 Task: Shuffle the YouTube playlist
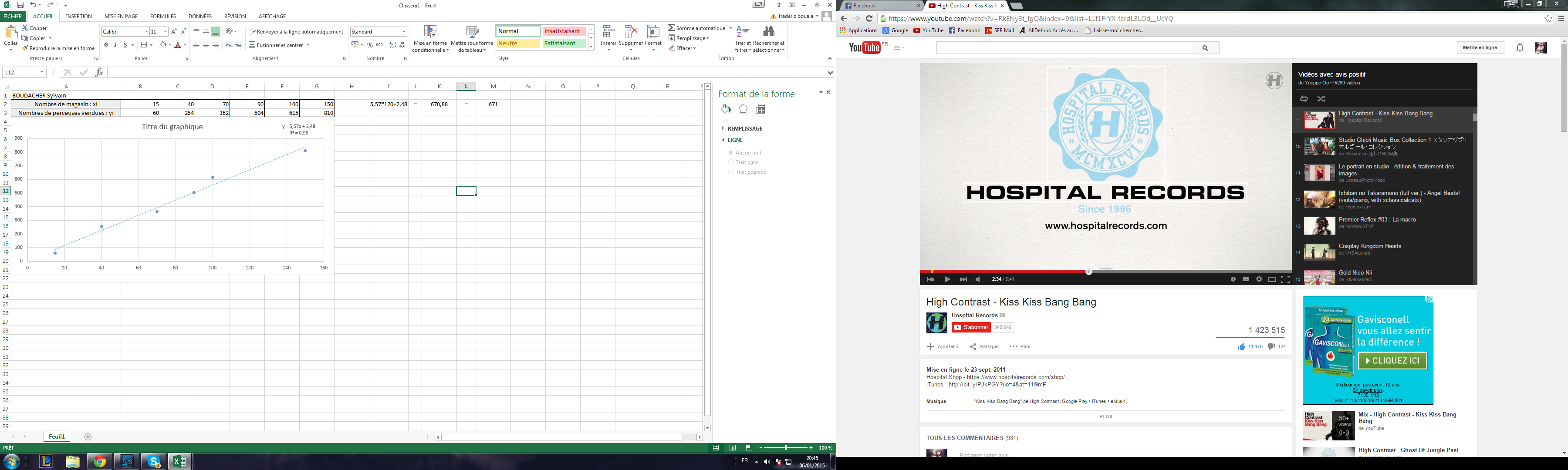coord(1321,98)
